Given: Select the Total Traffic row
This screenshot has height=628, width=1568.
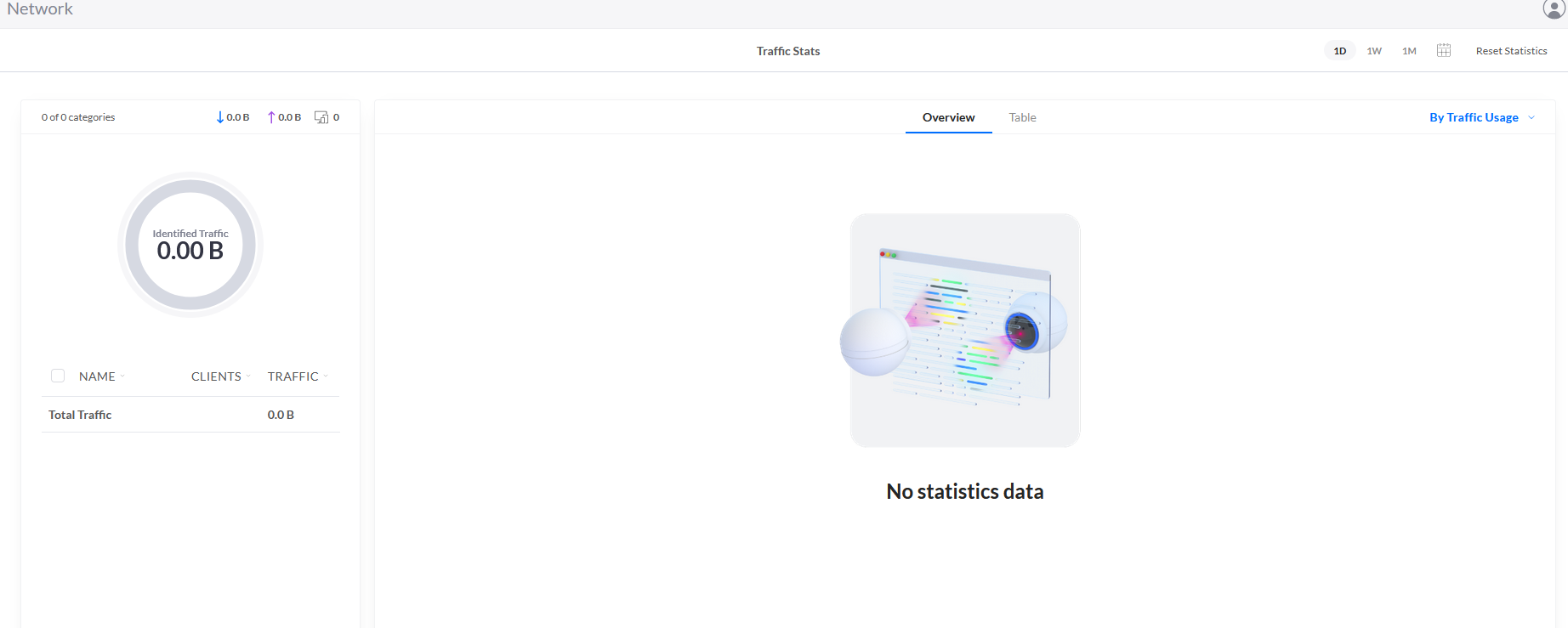Looking at the screenshot, I should tap(190, 415).
